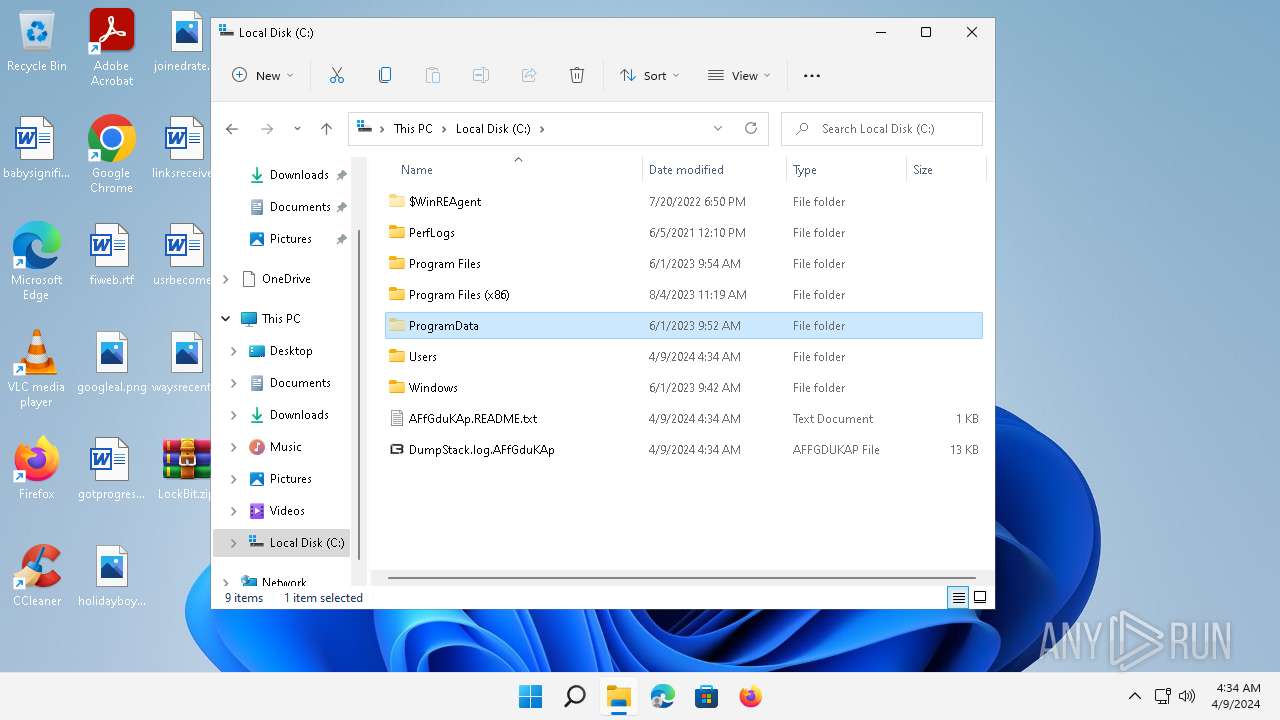Select the Program Files (x86) folder

[x=684, y=295]
